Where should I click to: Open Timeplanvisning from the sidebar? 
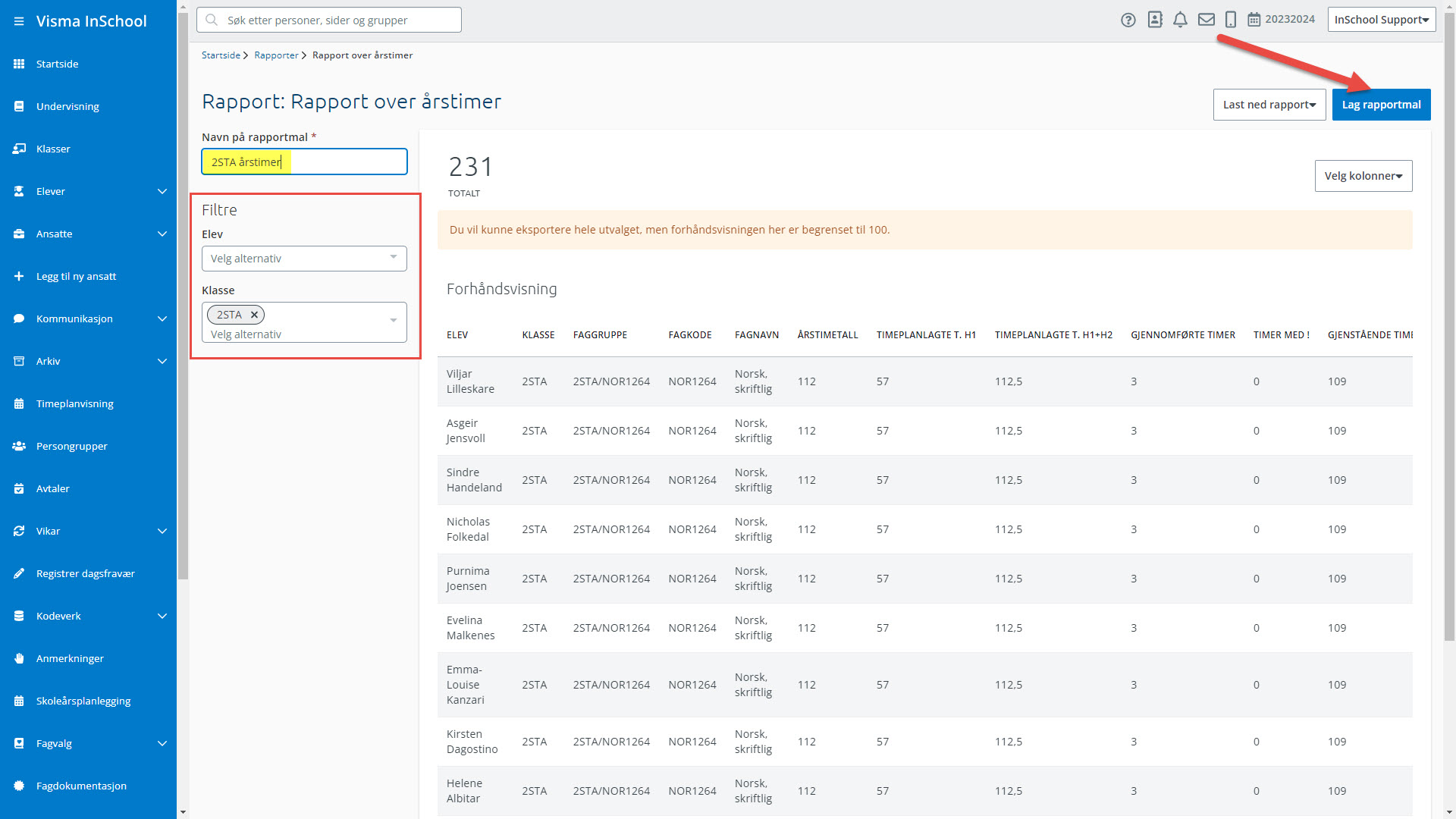(75, 403)
